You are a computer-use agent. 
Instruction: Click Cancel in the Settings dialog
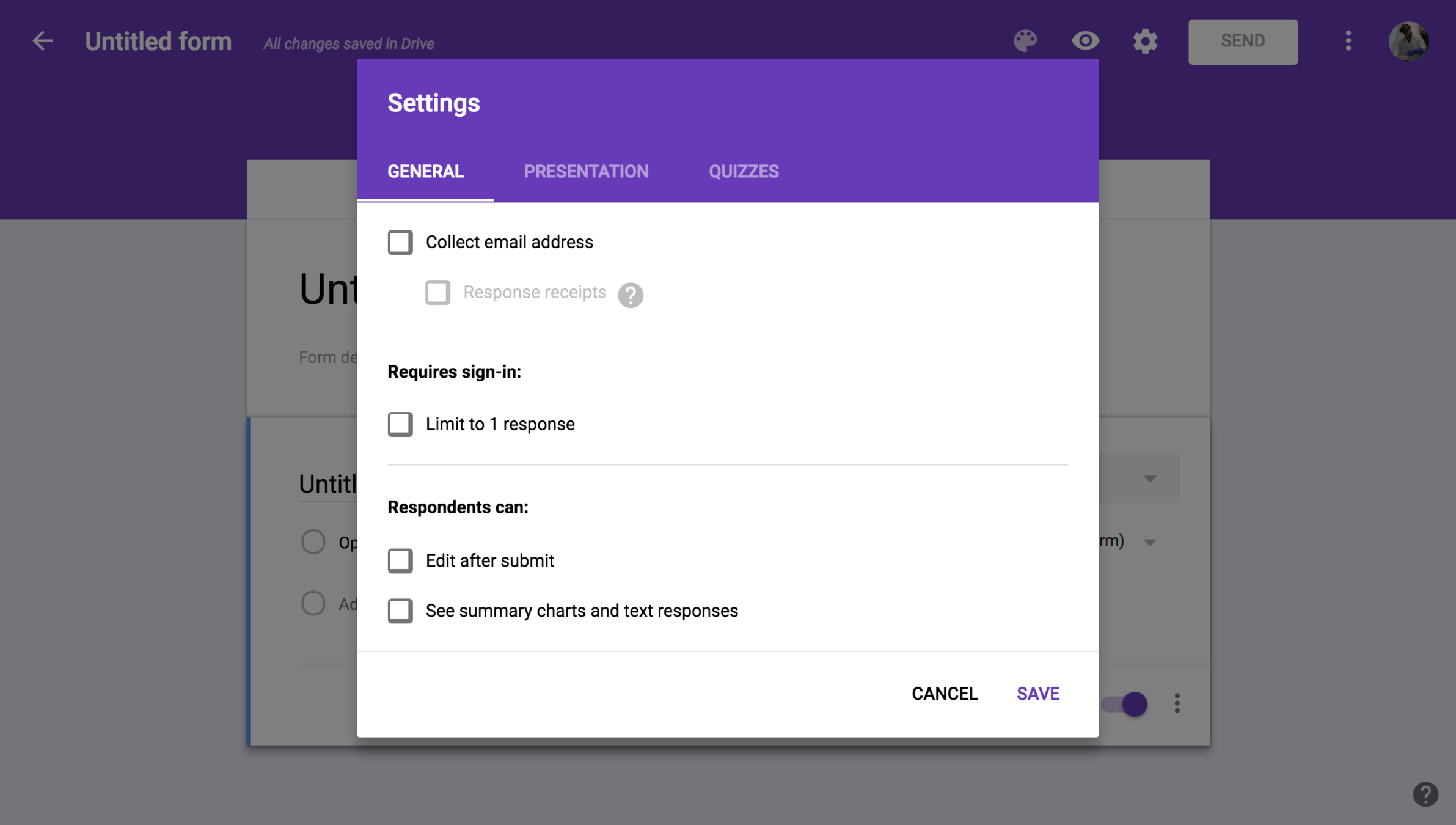944,694
